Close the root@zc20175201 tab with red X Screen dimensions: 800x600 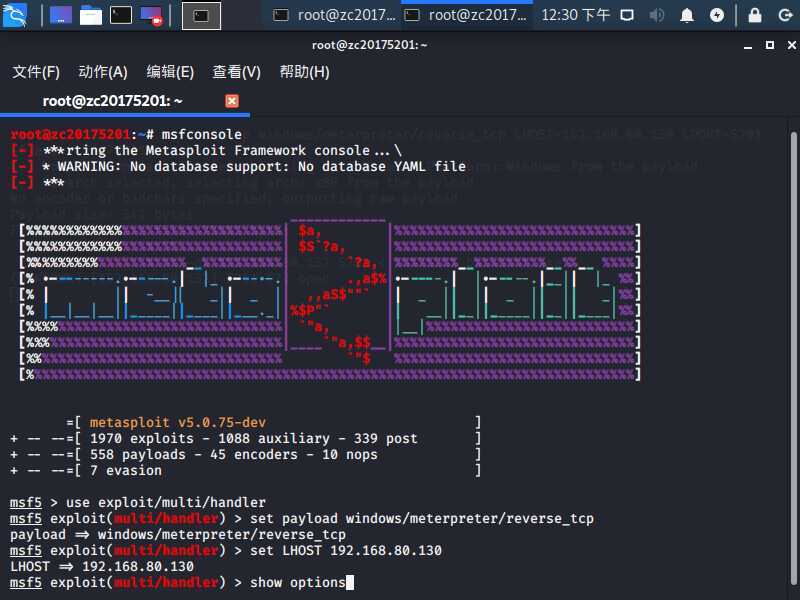(x=232, y=101)
